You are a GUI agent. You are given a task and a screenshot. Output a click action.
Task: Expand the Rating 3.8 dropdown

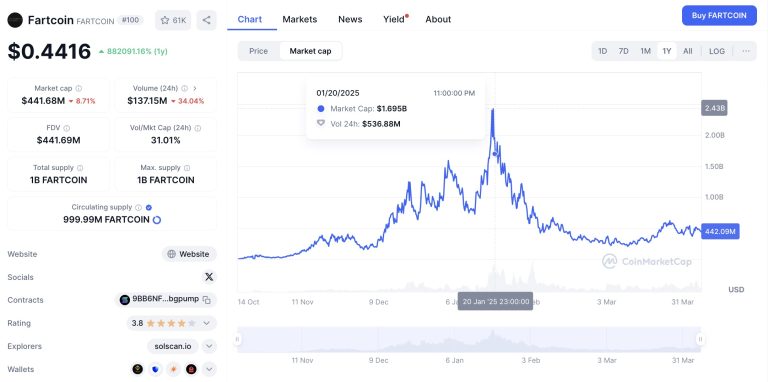pos(207,323)
